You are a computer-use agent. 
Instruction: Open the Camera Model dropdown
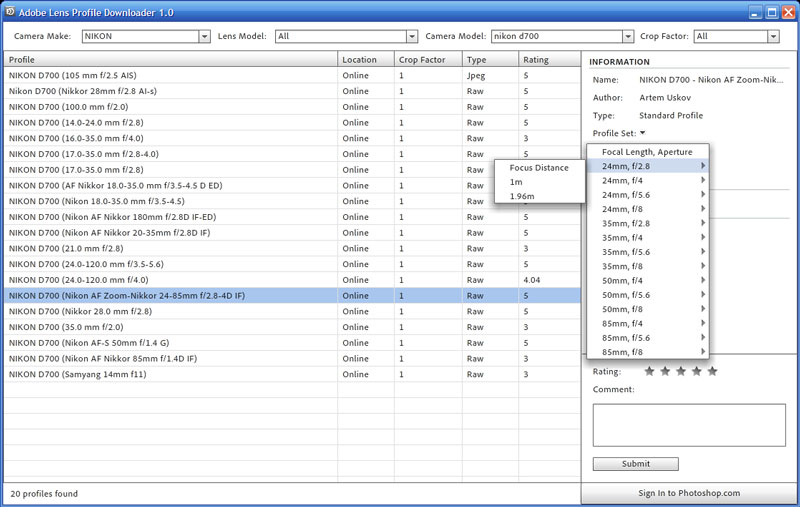point(562,36)
